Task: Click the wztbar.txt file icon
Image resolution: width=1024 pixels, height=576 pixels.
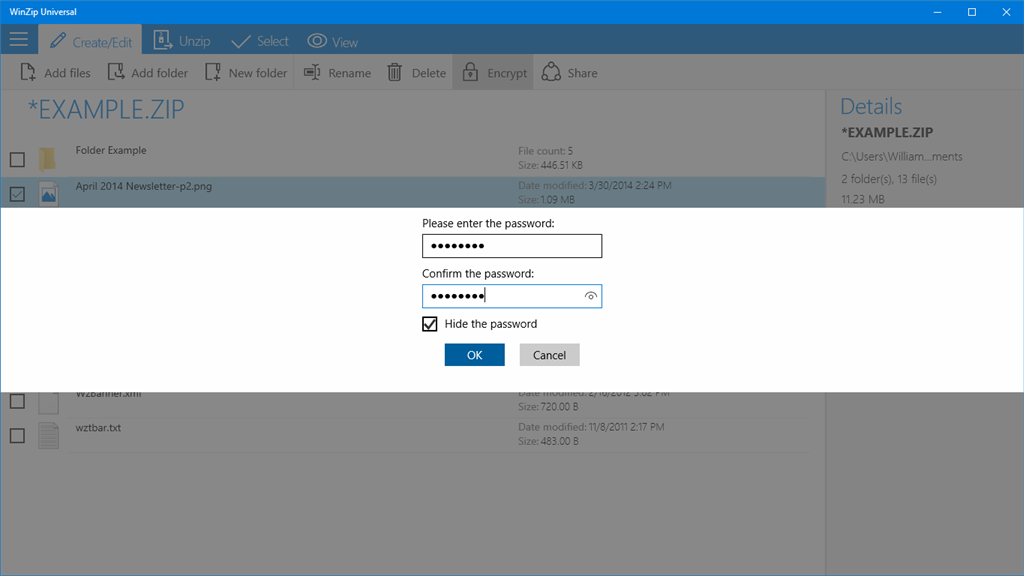Action: pyautogui.click(x=48, y=436)
